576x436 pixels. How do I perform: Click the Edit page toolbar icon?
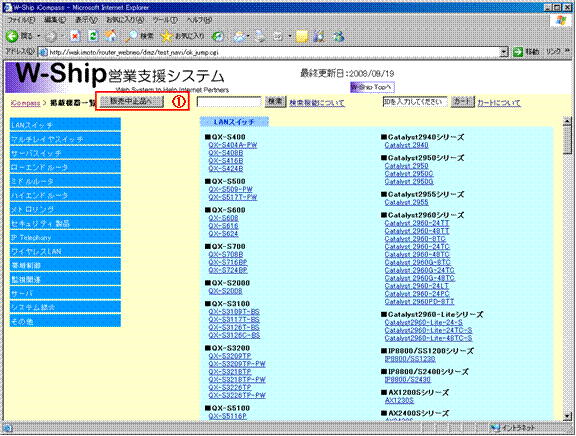coord(278,36)
